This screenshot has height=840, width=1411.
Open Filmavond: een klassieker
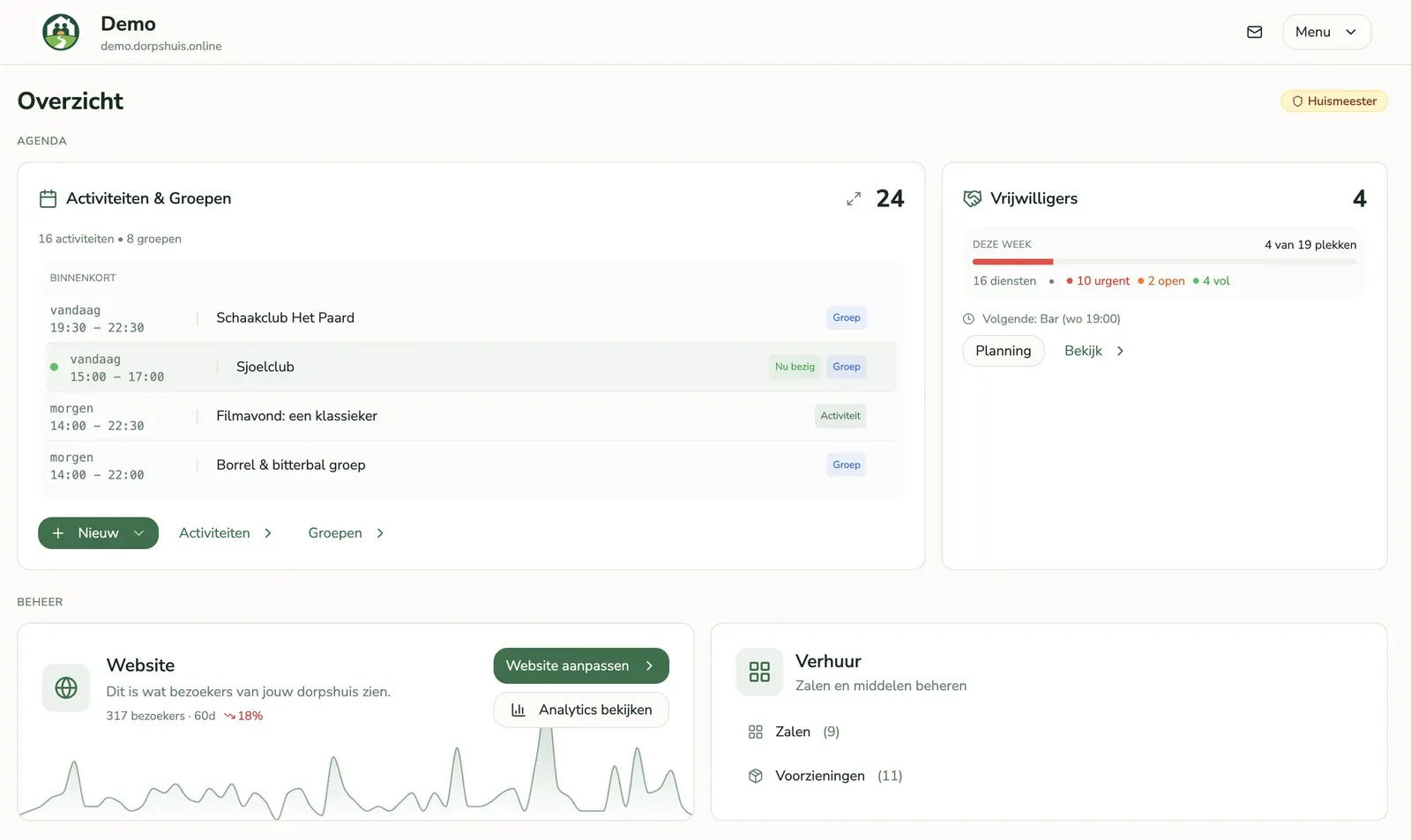coord(471,416)
